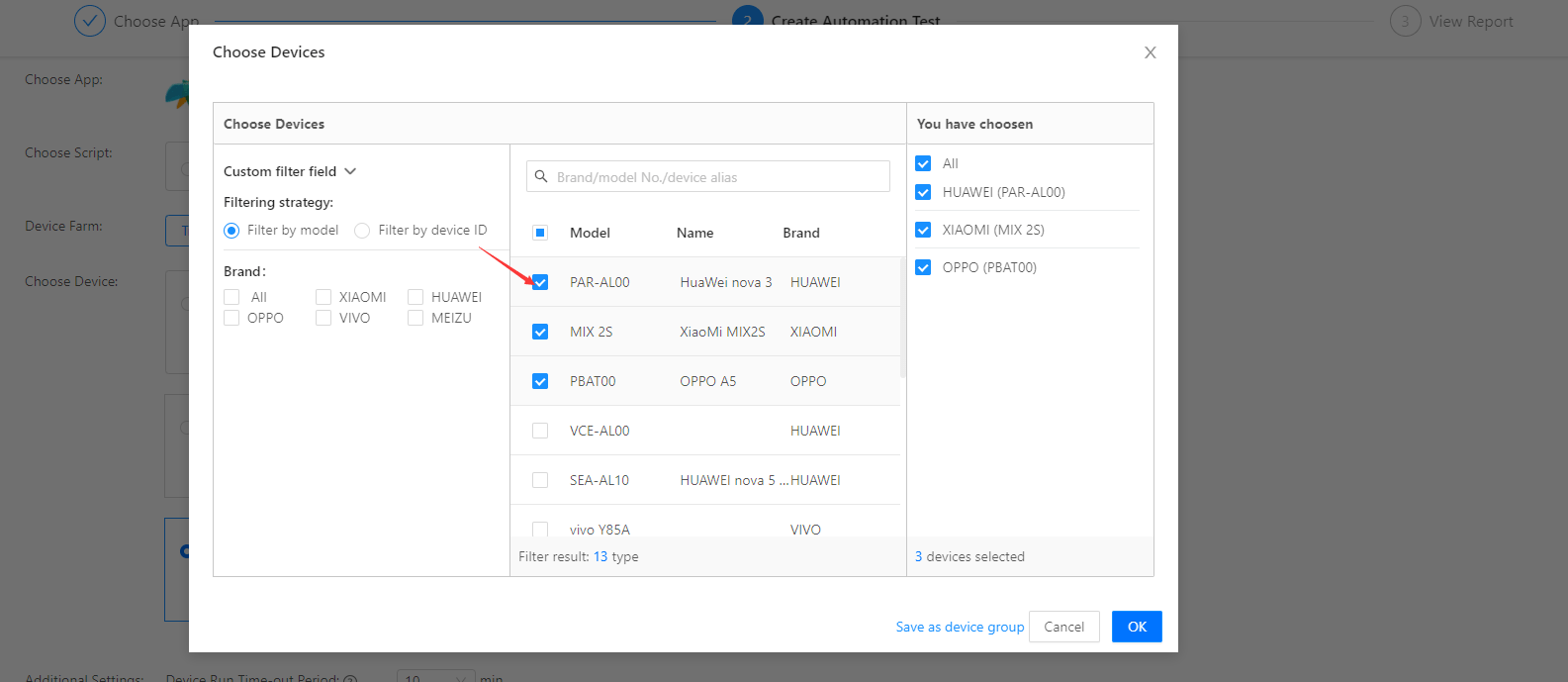The height and width of the screenshot is (682, 1568).
Task: Click the Brand column header
Action: pos(801,233)
